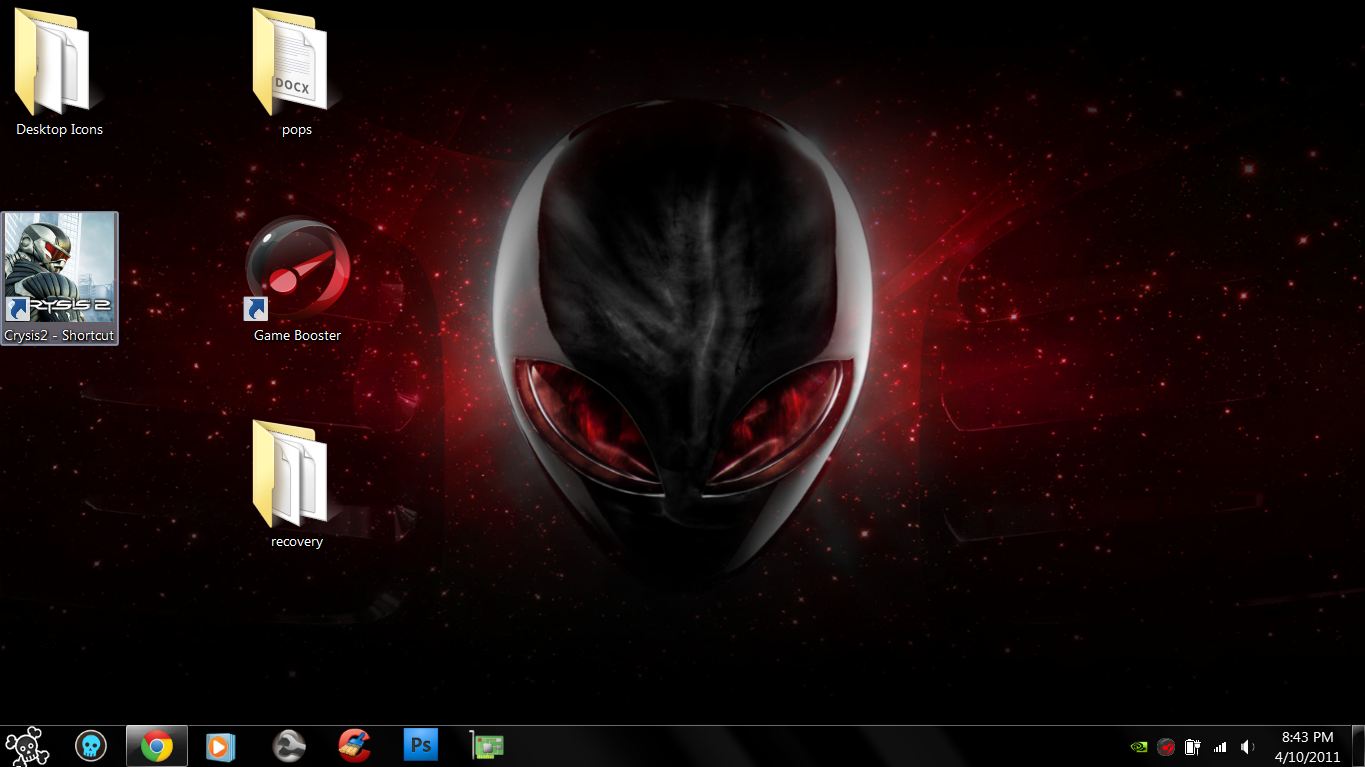
Task: Select the Game Booster shortcut
Action: point(297,280)
